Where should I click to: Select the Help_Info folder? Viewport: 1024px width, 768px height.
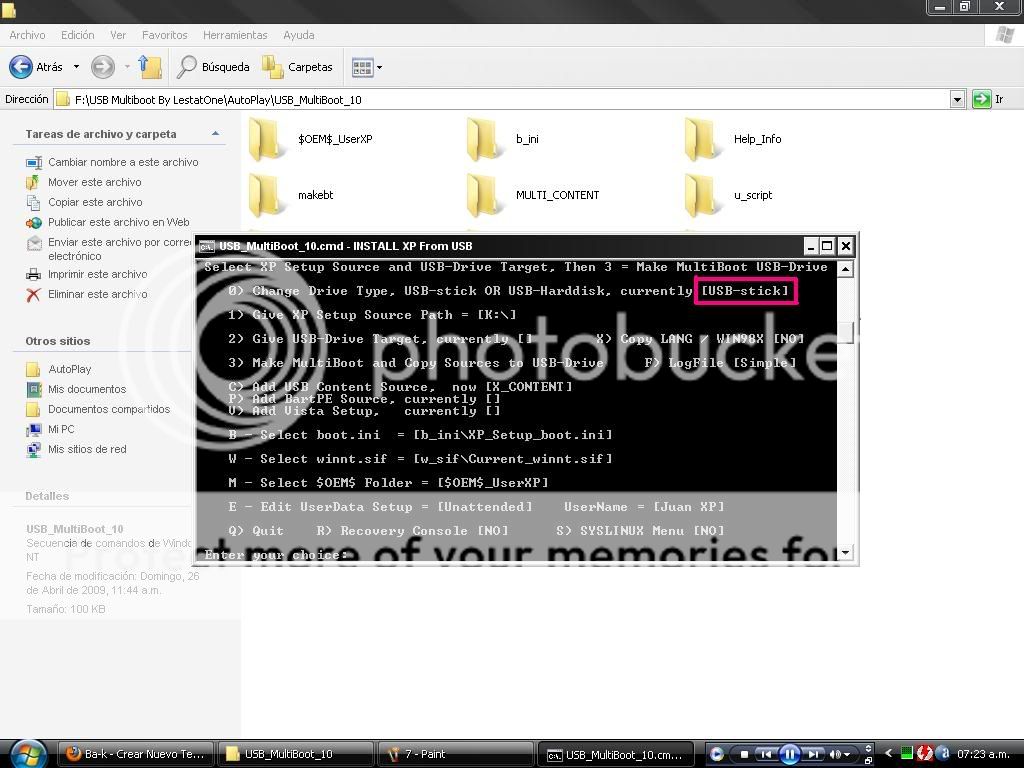point(733,139)
